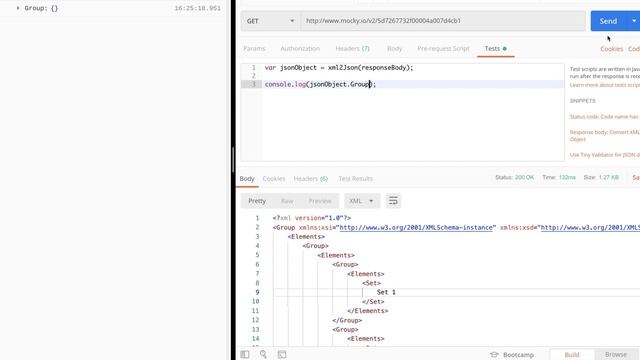
Task: Switch to the Authorization tab
Action: (300, 48)
